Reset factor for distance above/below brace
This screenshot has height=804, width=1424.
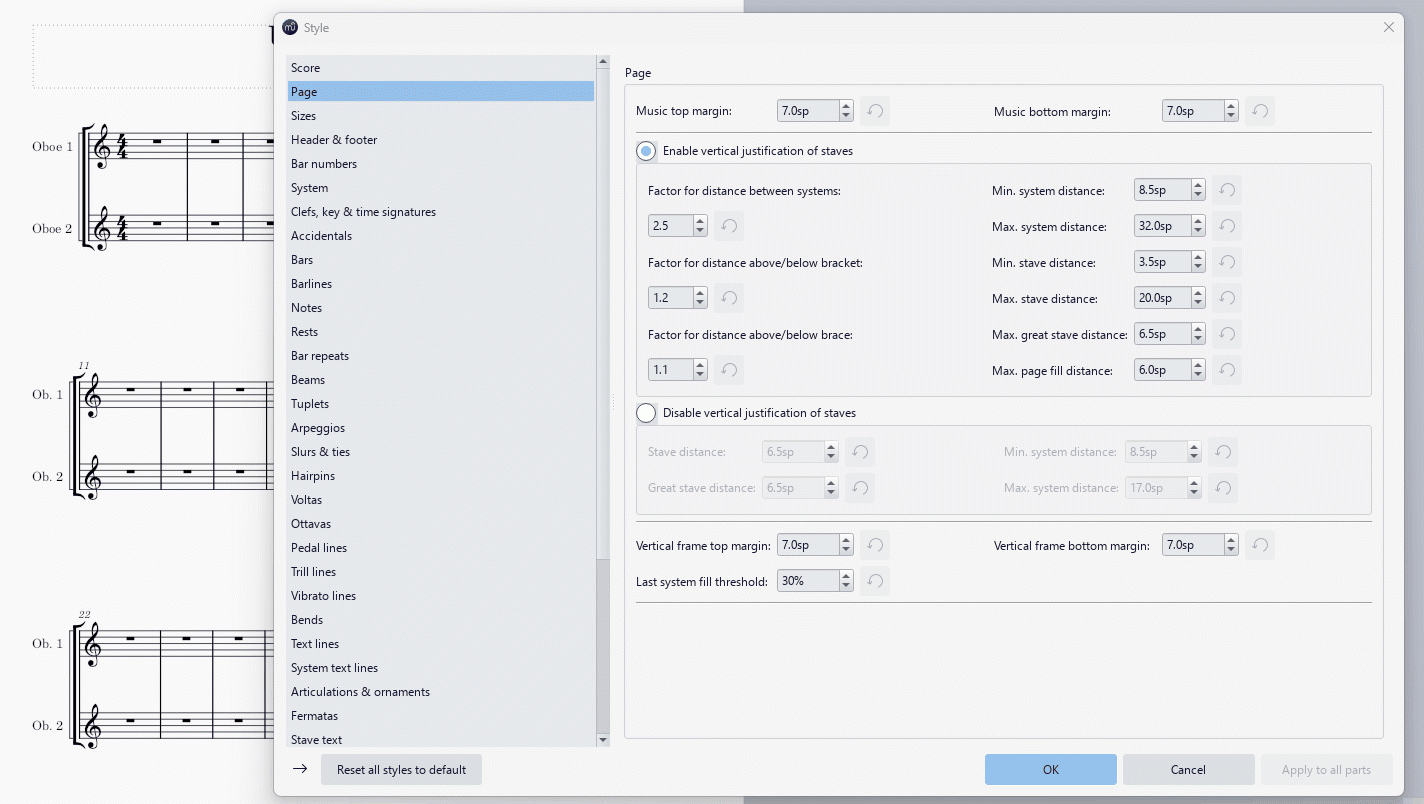coord(729,370)
